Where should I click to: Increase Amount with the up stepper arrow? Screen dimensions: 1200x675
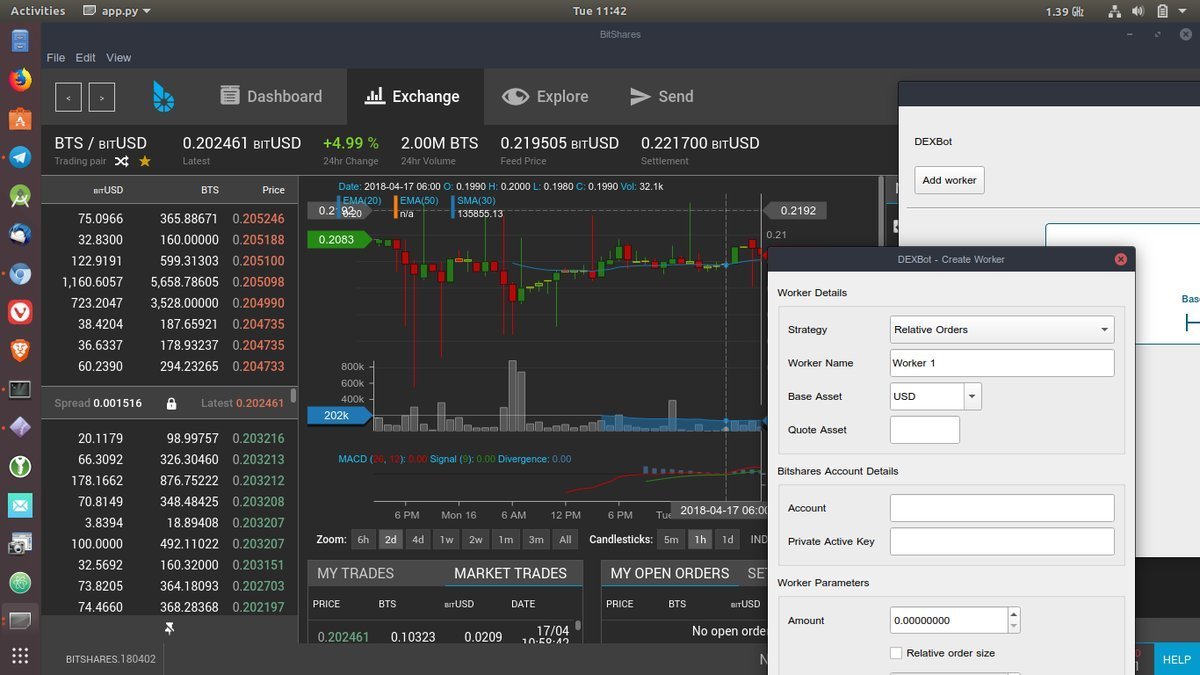tap(1014, 614)
